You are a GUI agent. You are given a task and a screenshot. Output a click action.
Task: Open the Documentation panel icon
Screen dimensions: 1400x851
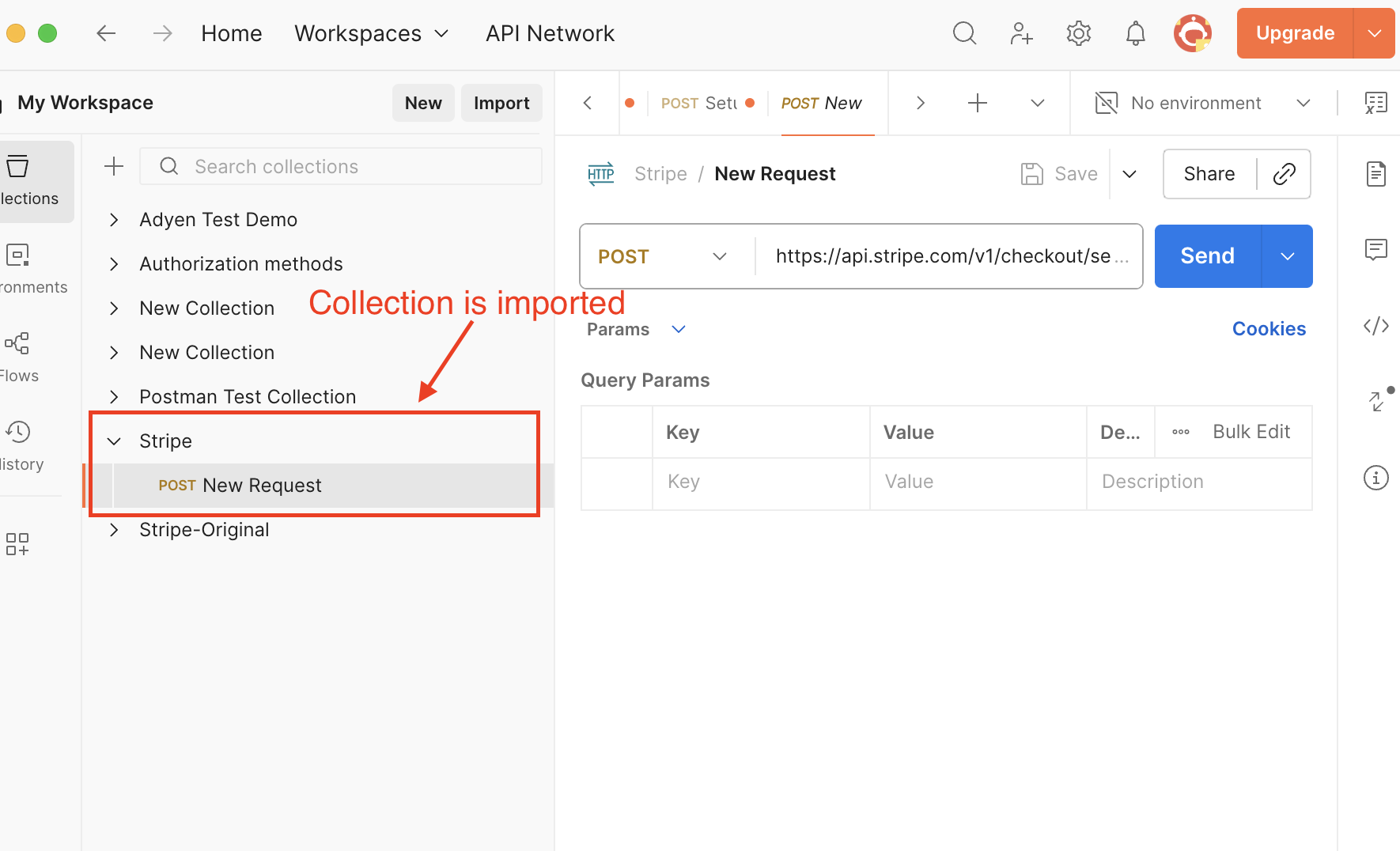pyautogui.click(x=1376, y=174)
